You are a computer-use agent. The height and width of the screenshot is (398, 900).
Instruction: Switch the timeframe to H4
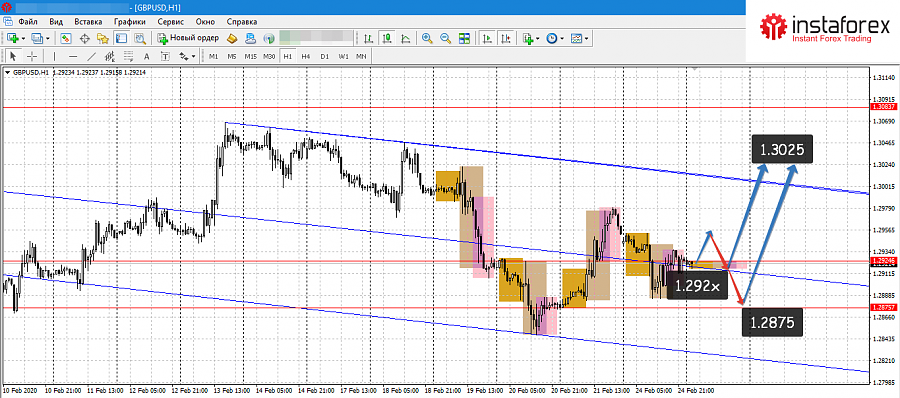point(306,56)
